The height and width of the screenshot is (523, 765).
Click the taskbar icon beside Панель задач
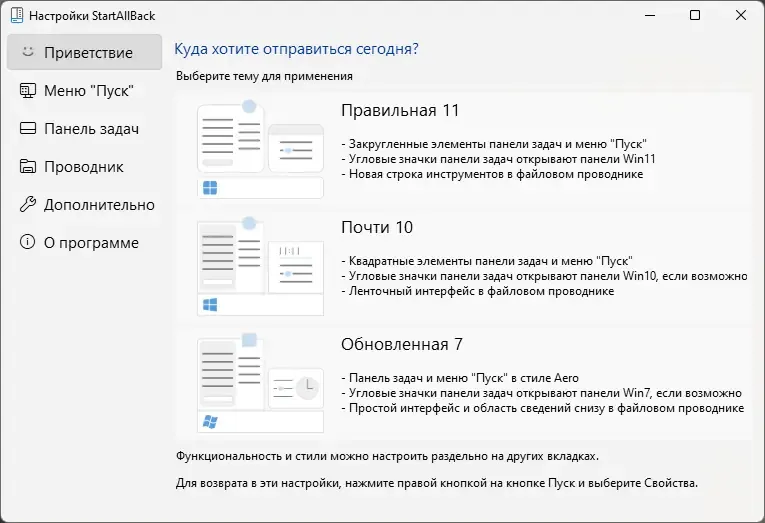pos(28,128)
